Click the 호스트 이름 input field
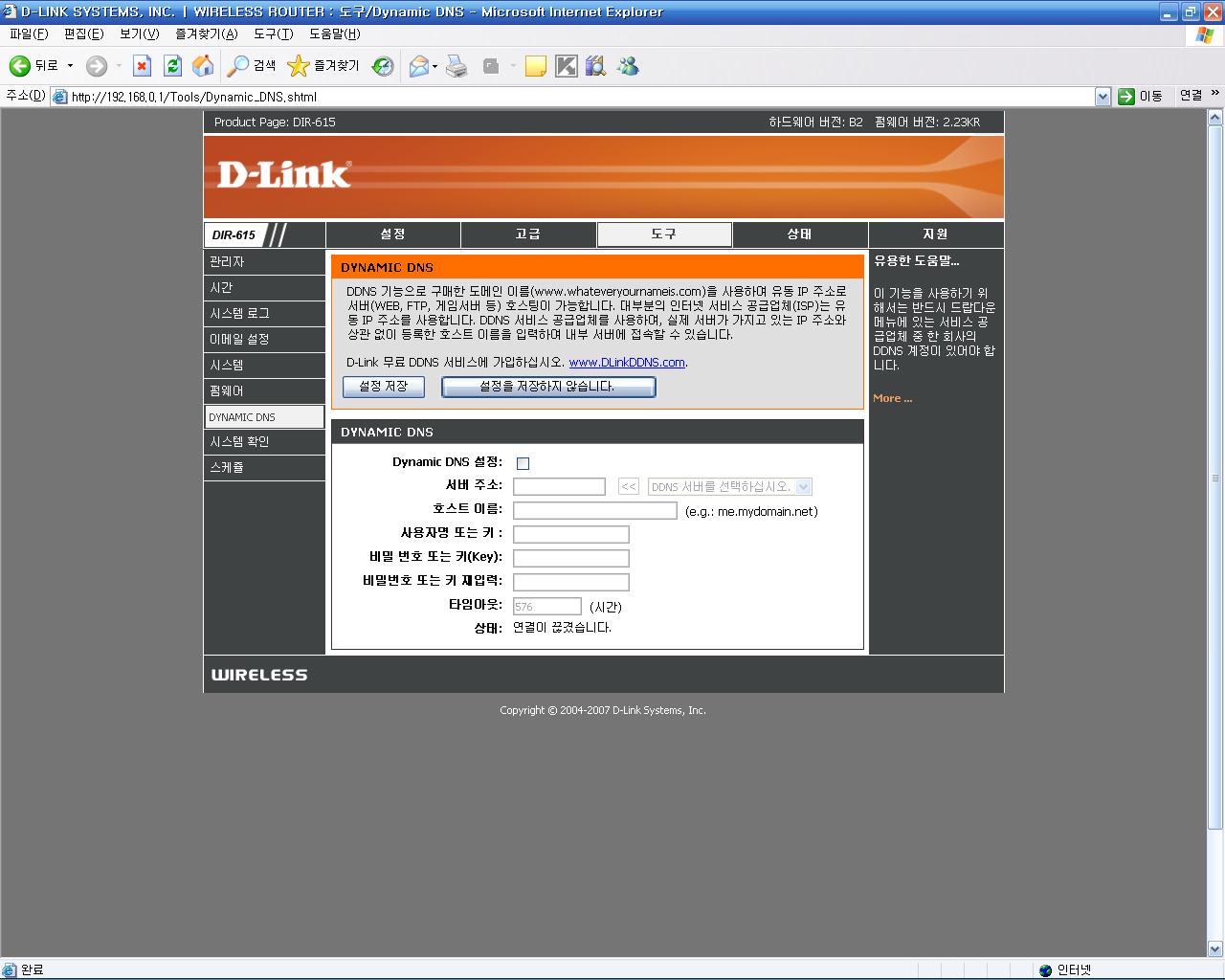 595,510
